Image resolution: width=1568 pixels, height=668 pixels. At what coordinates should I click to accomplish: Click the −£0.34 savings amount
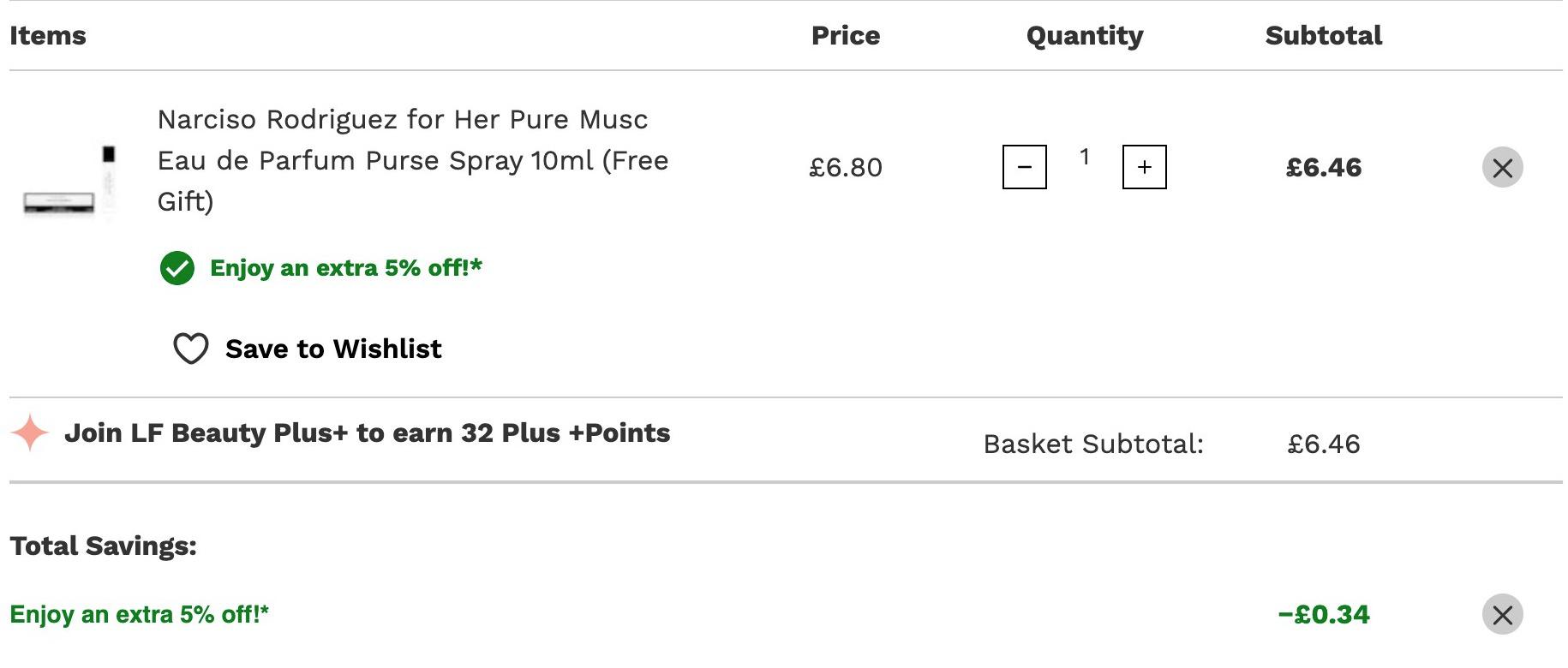[x=1324, y=614]
